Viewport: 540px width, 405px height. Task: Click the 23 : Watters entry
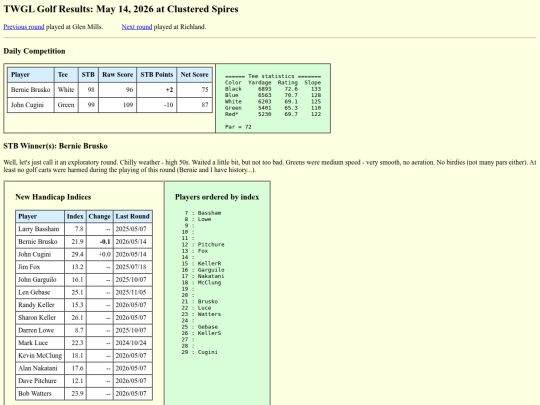201,314
